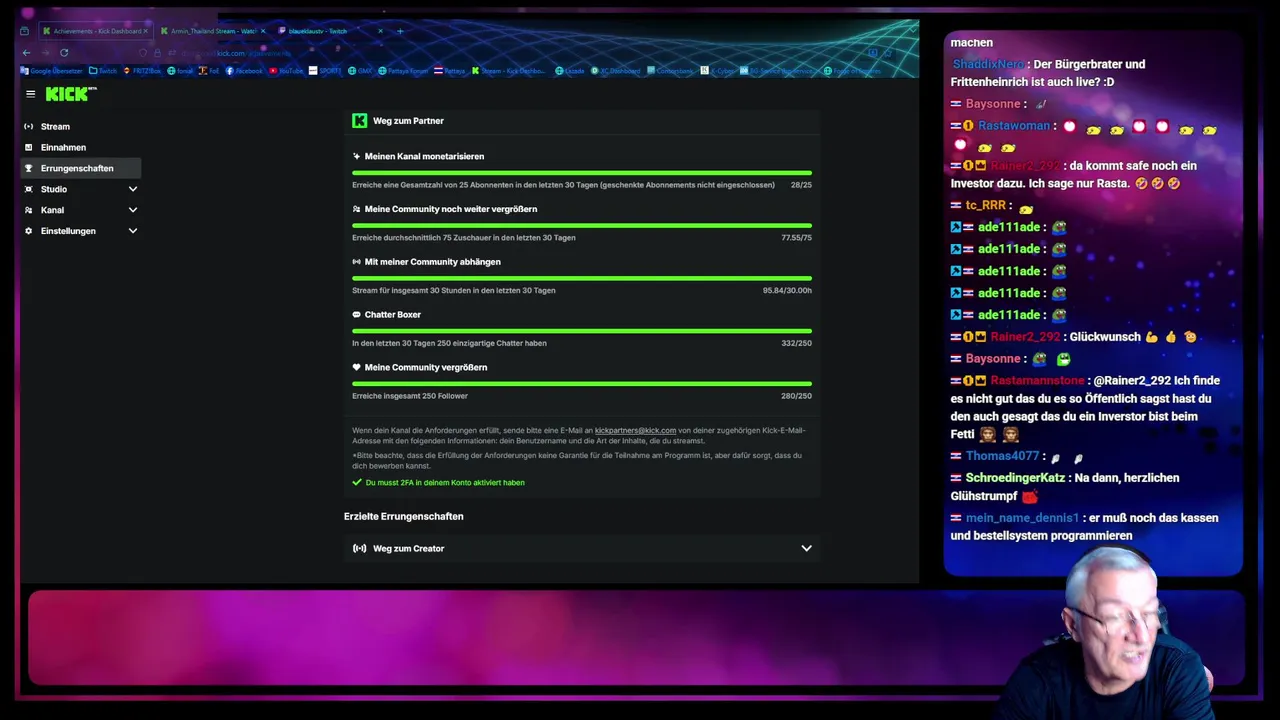Click the browser back arrow
1280x720 pixels.
click(x=26, y=52)
